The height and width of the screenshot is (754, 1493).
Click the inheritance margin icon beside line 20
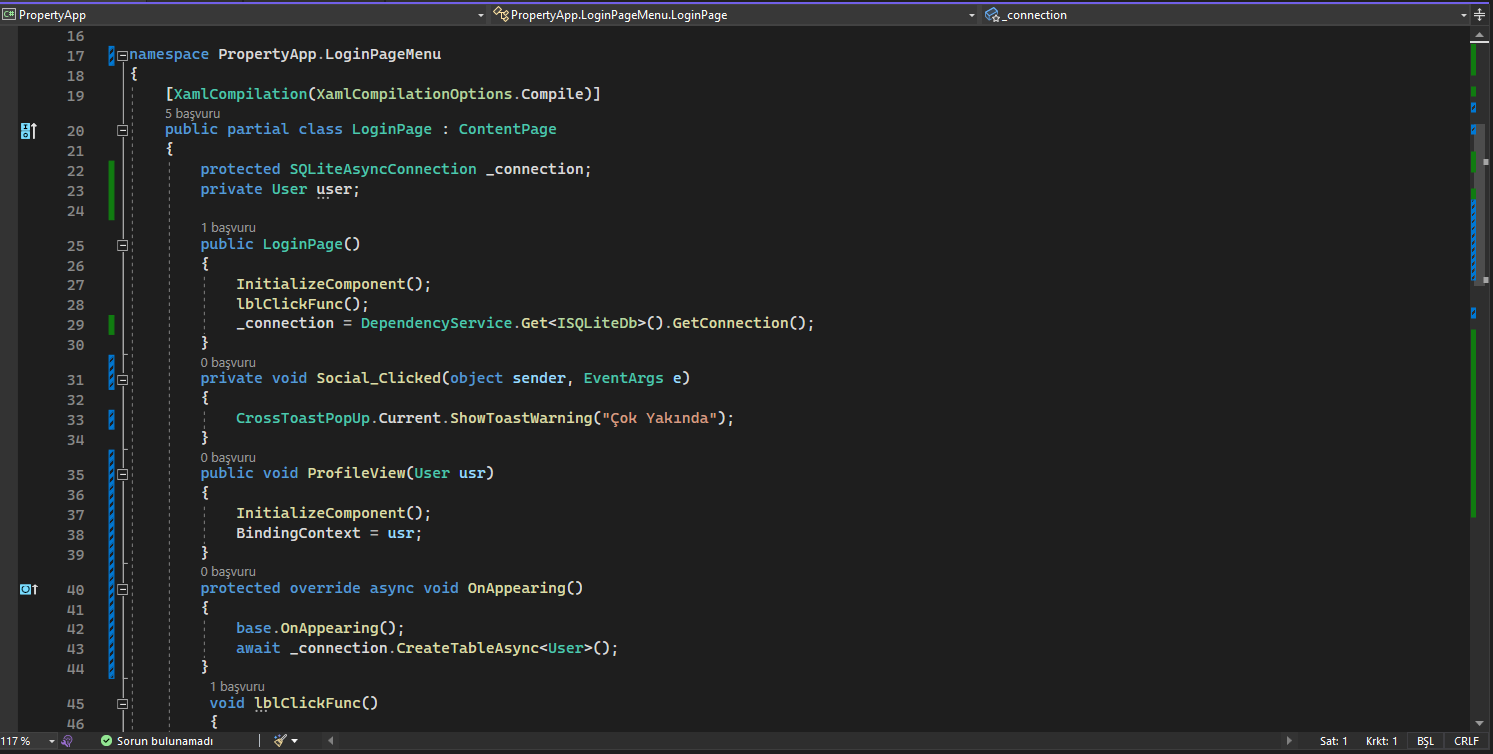[29, 130]
